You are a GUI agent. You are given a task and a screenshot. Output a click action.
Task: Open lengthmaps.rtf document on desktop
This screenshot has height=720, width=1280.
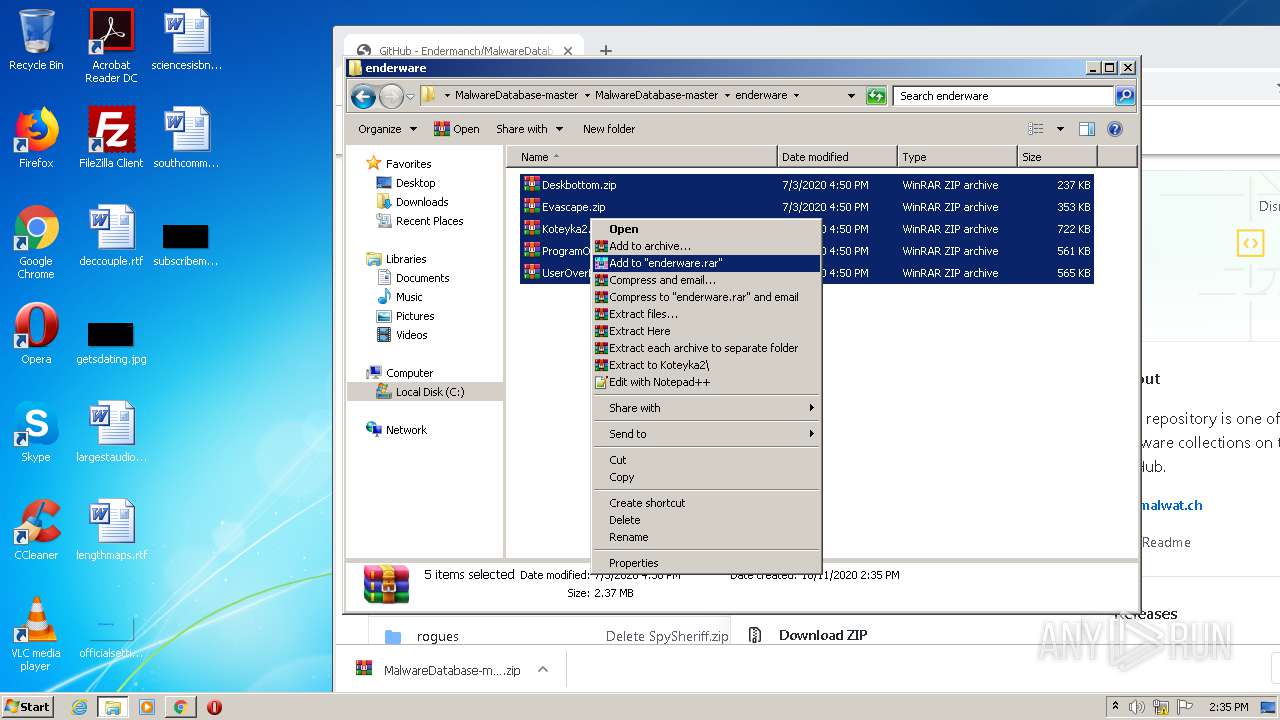coord(111,530)
